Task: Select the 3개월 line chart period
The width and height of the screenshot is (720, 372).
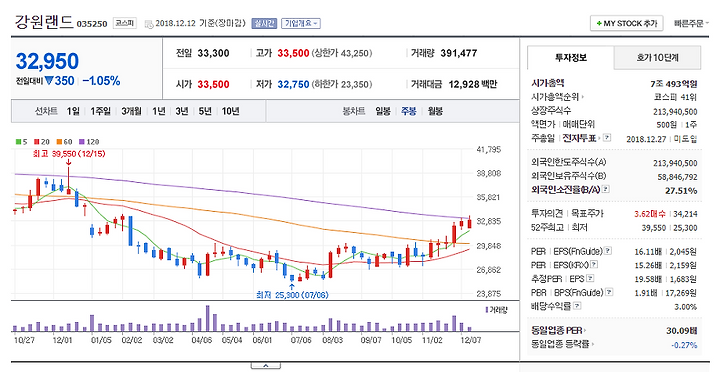Action: [x=131, y=111]
